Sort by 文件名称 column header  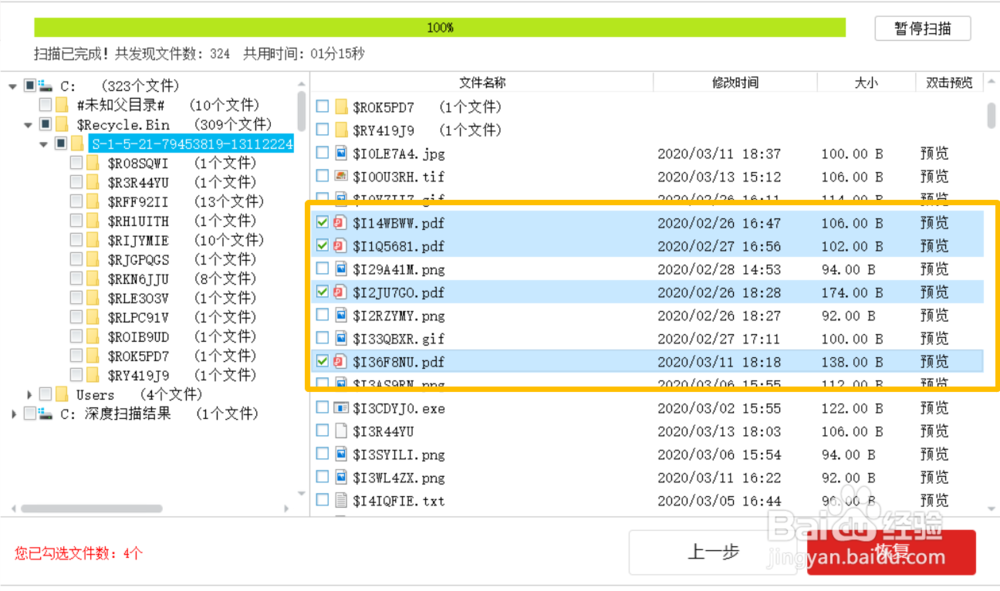[x=482, y=82]
